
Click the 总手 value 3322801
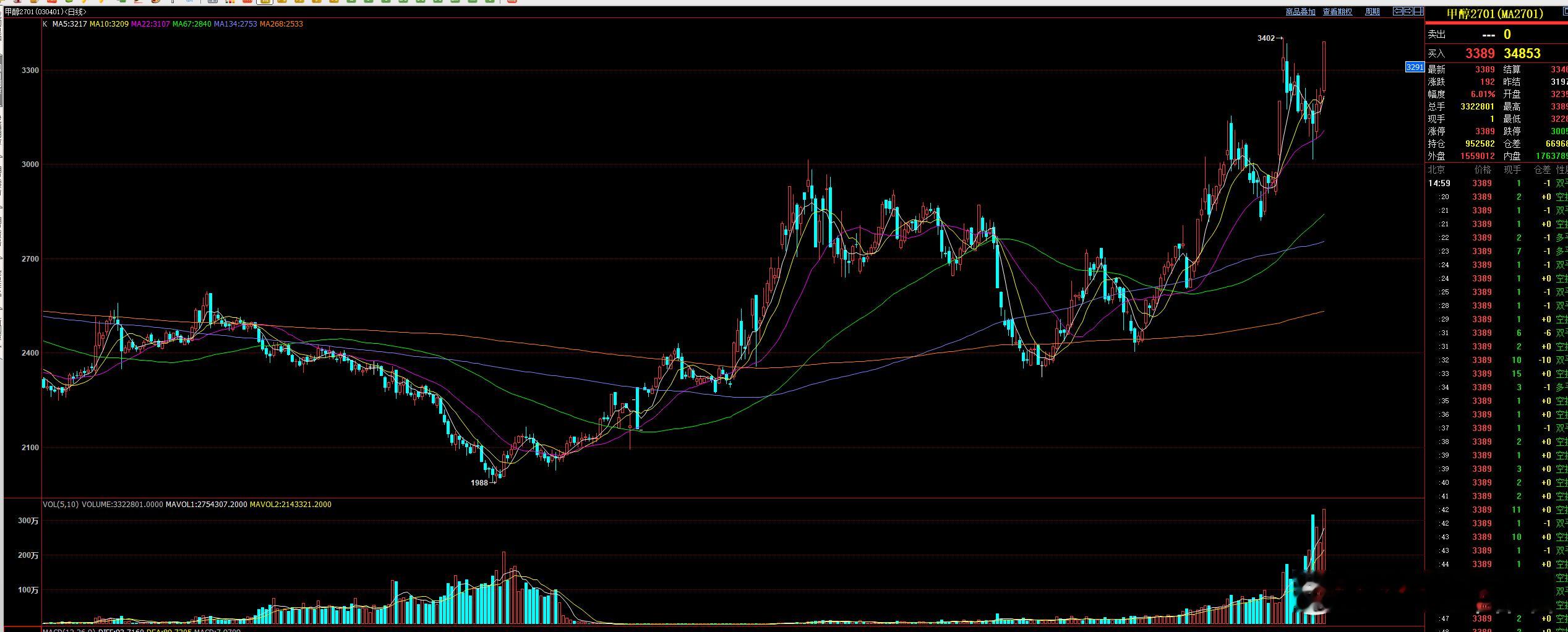[1478, 107]
